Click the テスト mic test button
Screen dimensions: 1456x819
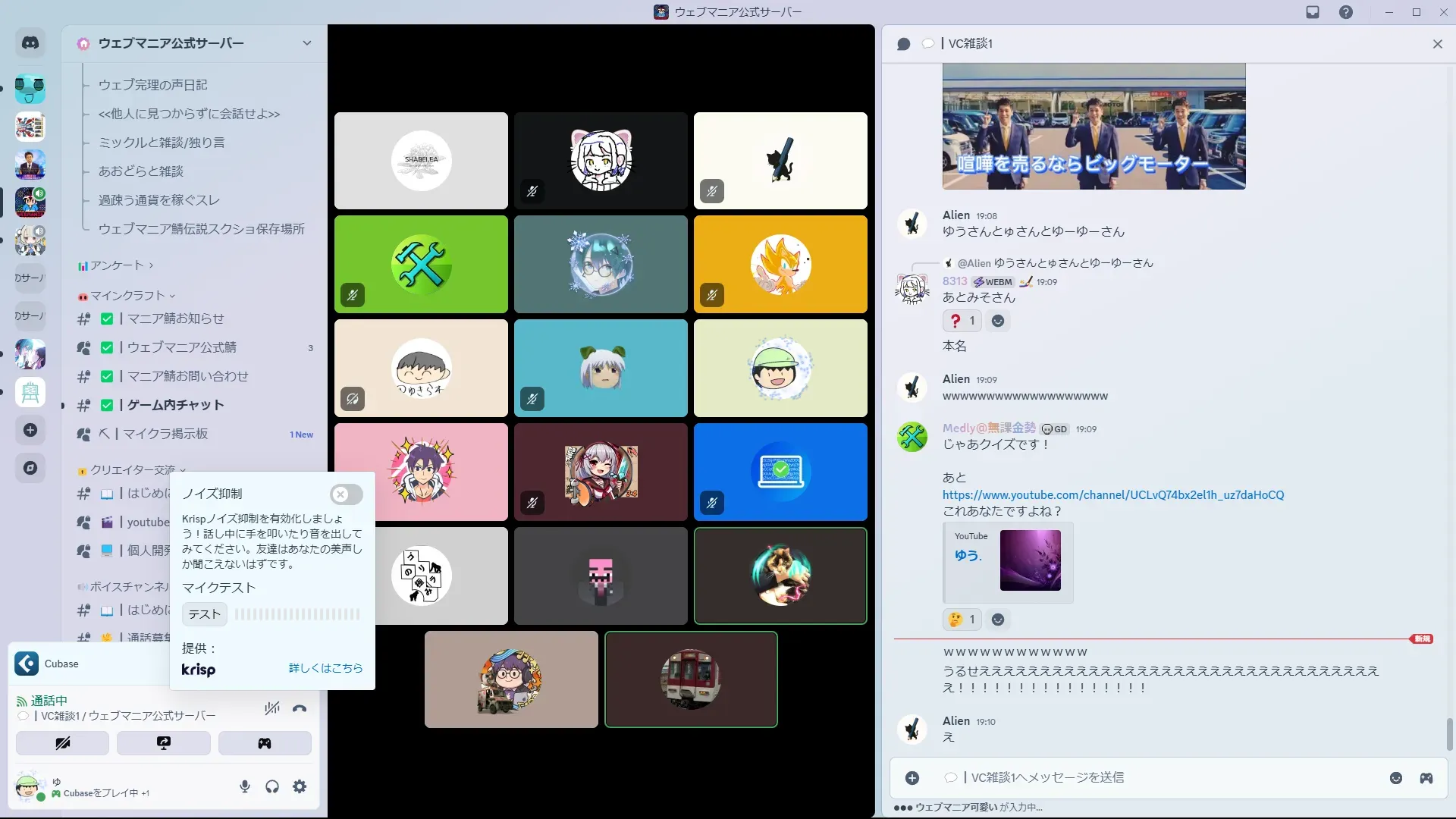(x=204, y=614)
